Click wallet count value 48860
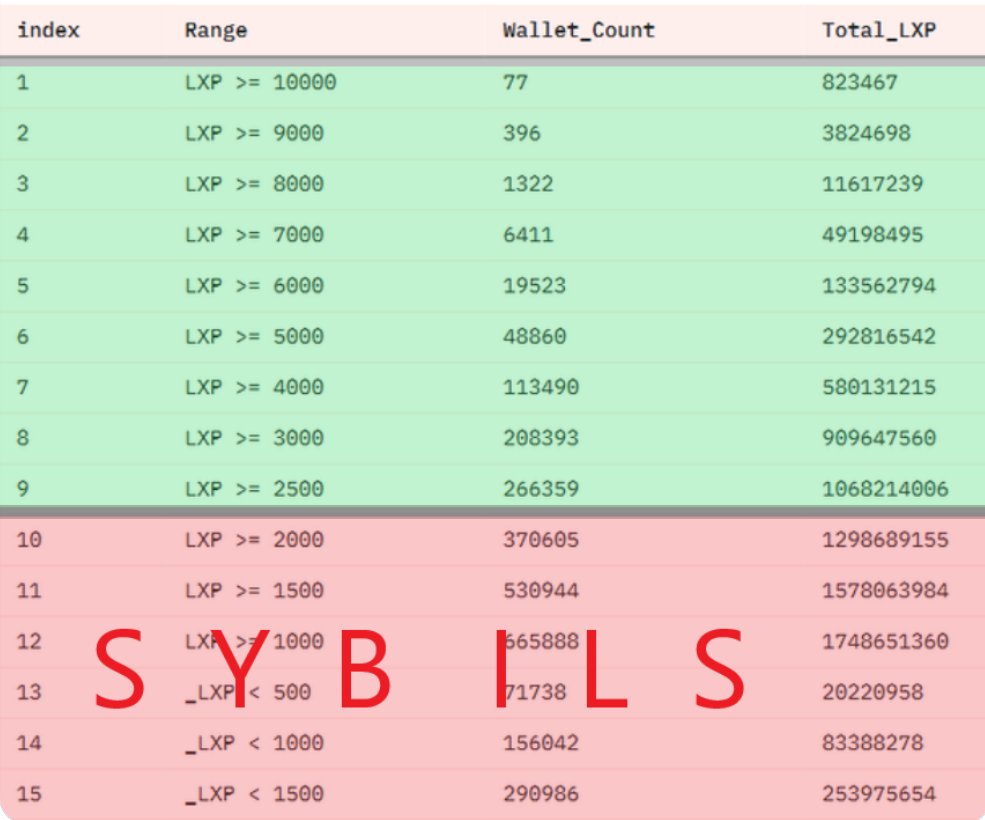 coord(534,336)
